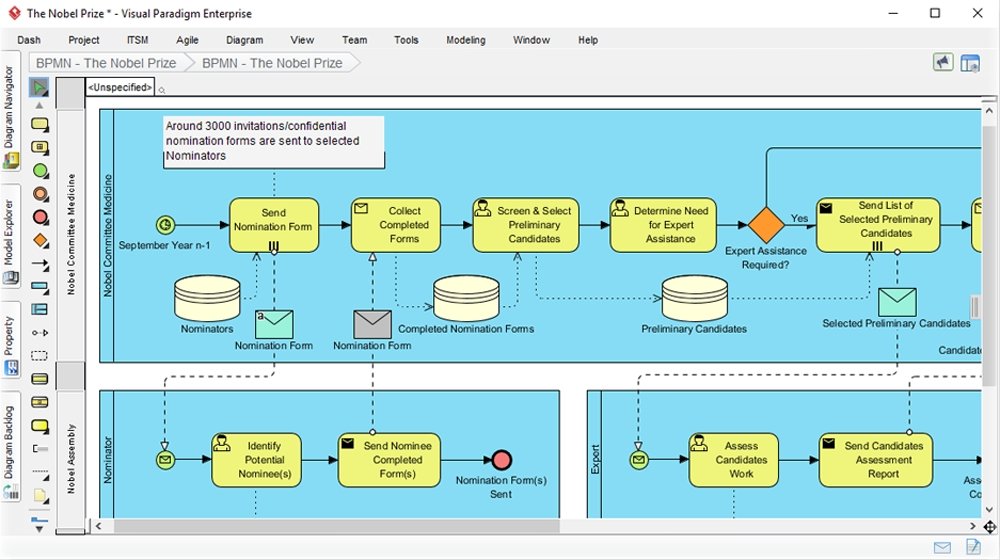Viewport: 1000px width, 560px height.
Task: Open the panel layout icon at top right
Action: (x=970, y=63)
